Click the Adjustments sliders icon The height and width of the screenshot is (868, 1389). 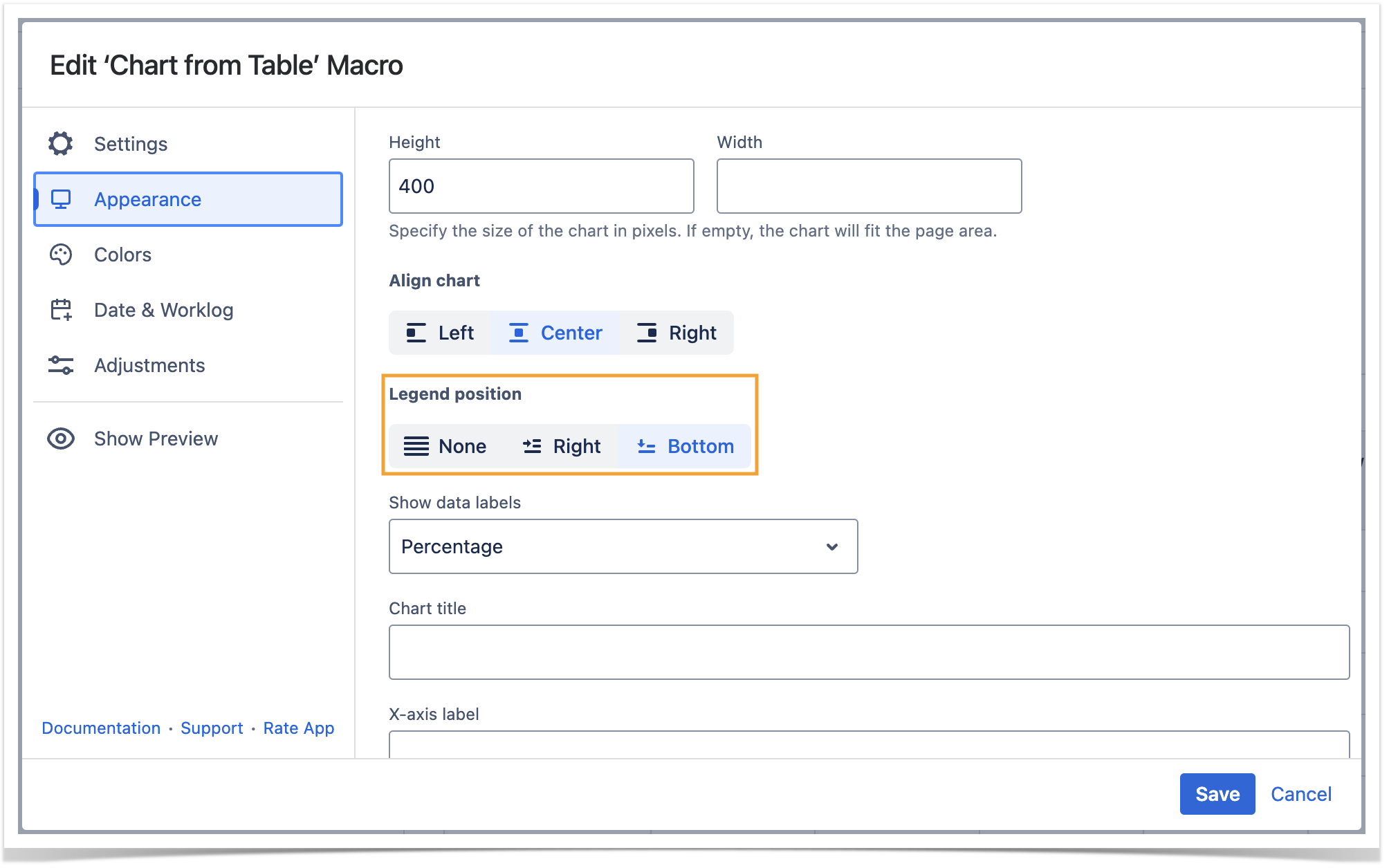(x=61, y=365)
